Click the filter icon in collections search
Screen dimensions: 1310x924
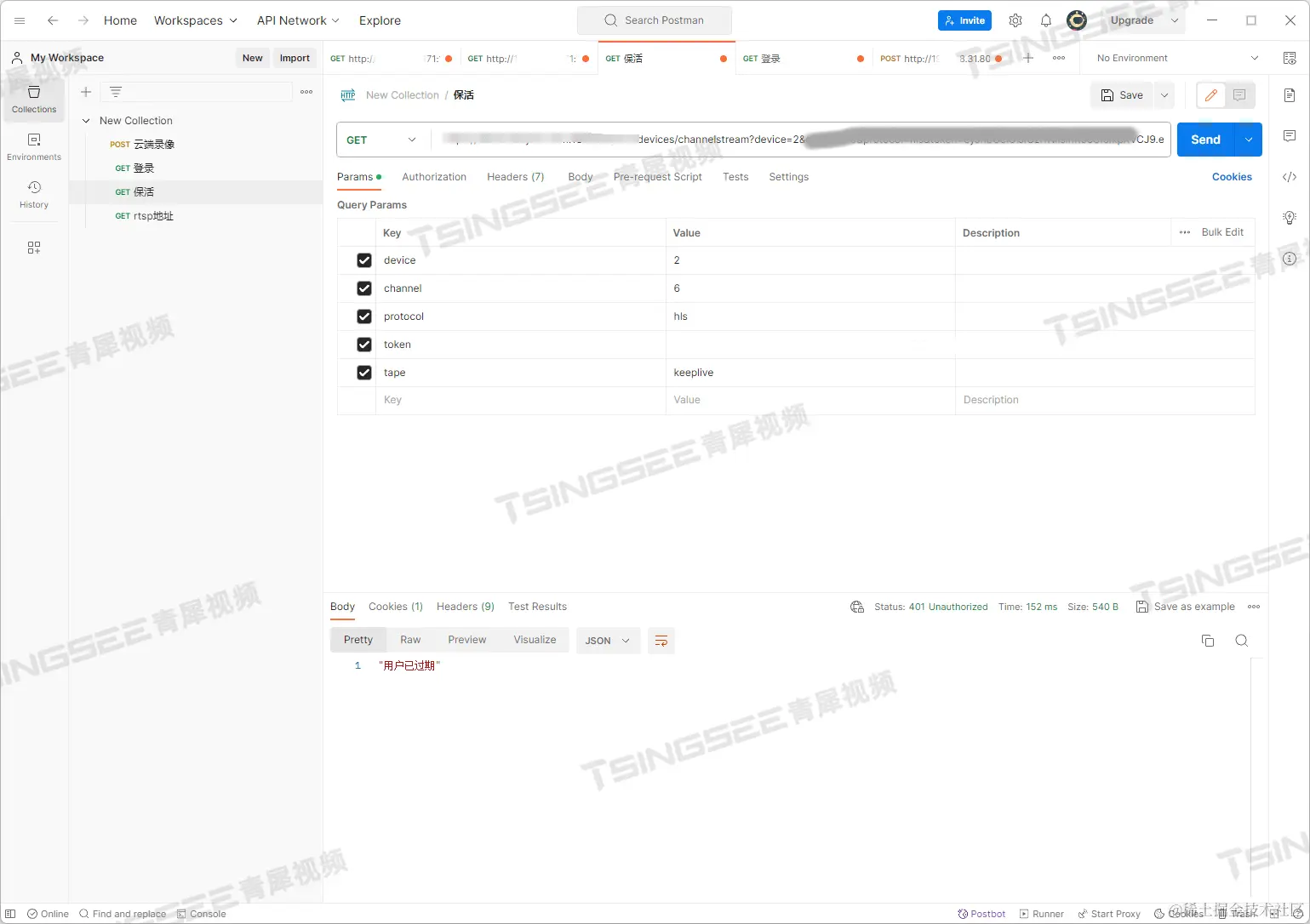(116, 92)
